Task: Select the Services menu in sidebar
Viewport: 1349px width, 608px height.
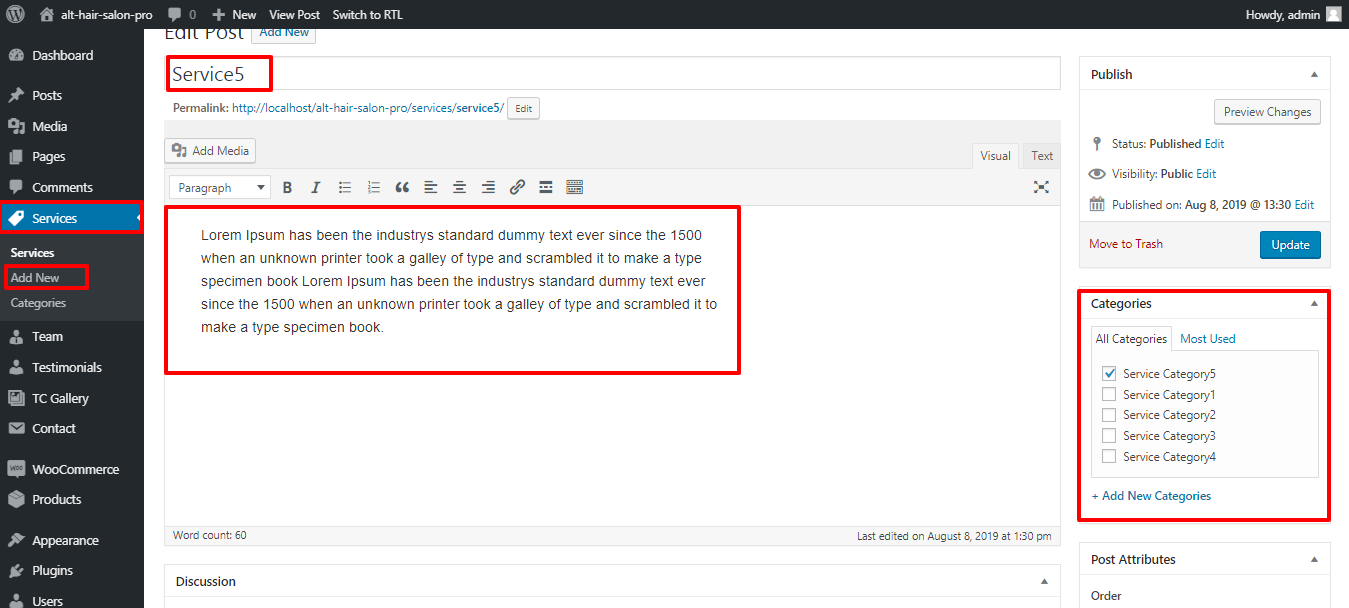Action: click(72, 218)
